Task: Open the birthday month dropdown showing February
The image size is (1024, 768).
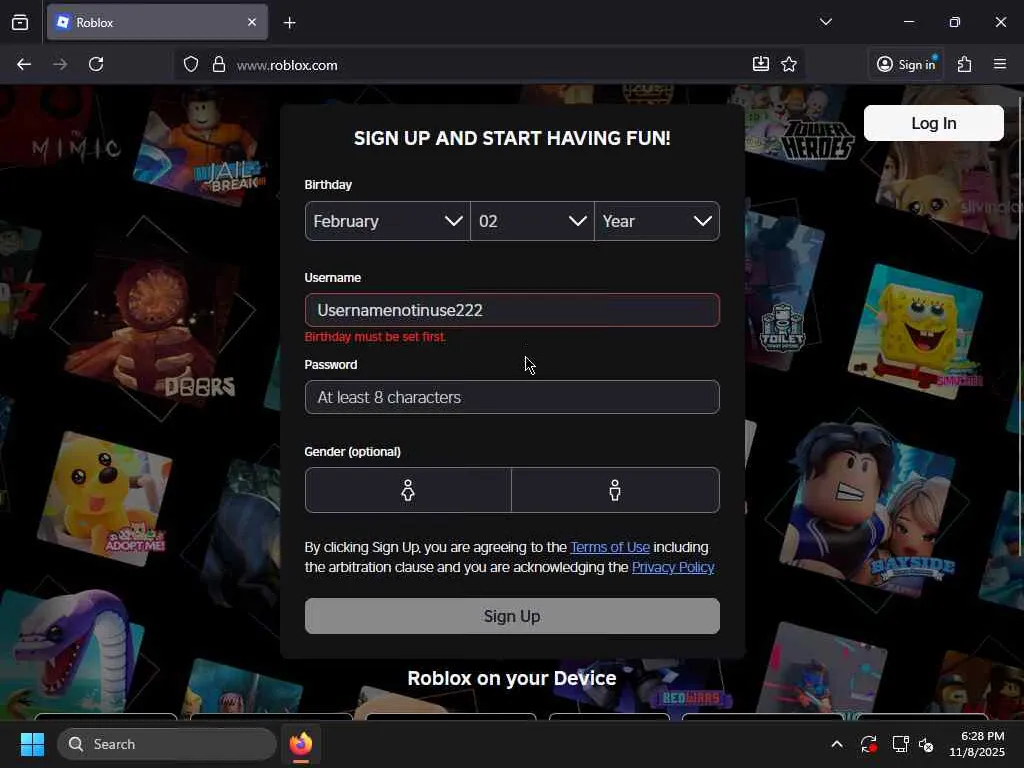Action: [387, 221]
